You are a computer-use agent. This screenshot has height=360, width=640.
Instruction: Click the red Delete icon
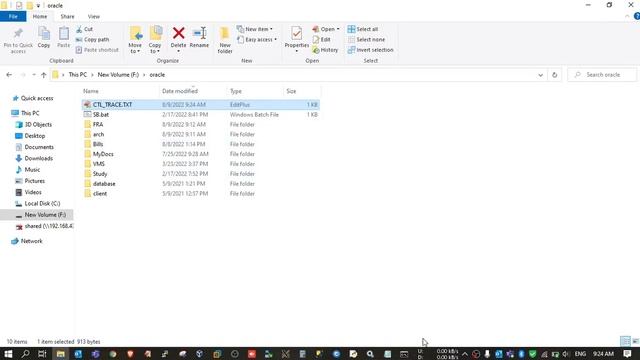(x=178, y=33)
